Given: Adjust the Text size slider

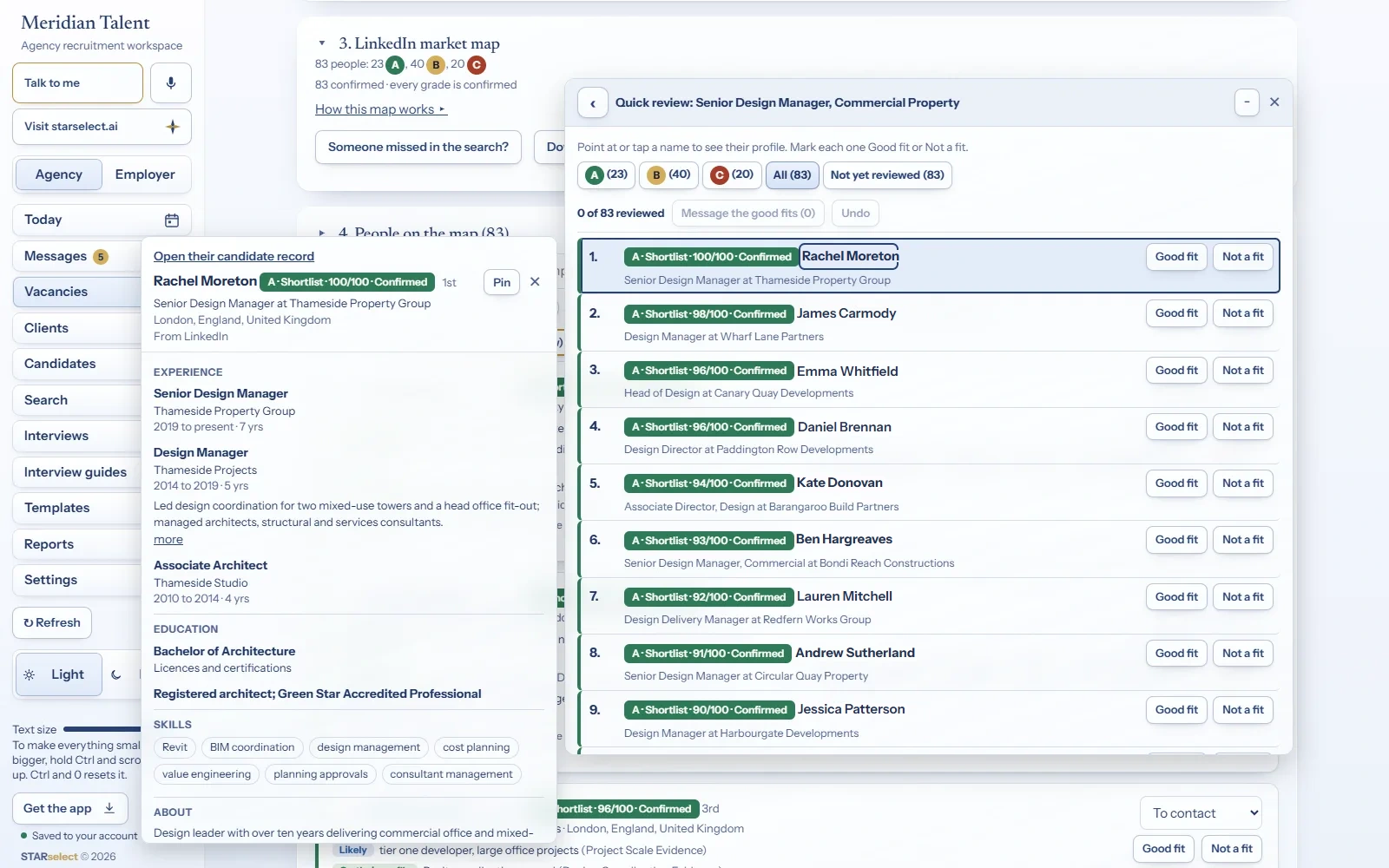Looking at the screenshot, I should click(102, 730).
